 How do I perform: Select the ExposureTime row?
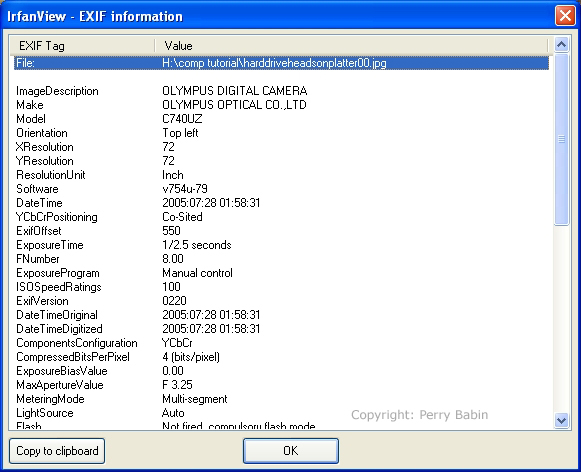282,245
